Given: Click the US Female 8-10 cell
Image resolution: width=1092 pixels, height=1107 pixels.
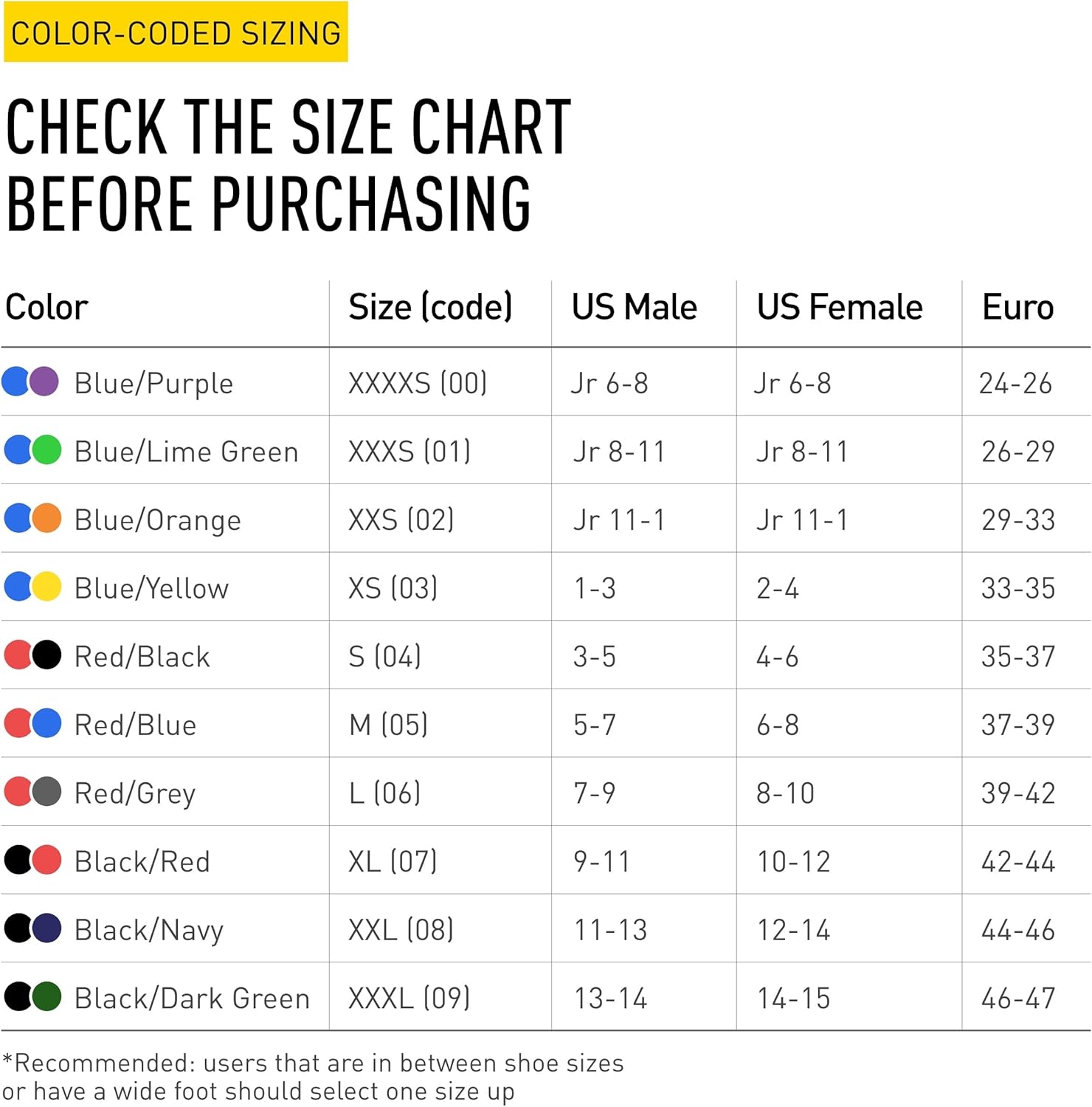Looking at the screenshot, I should (785, 793).
